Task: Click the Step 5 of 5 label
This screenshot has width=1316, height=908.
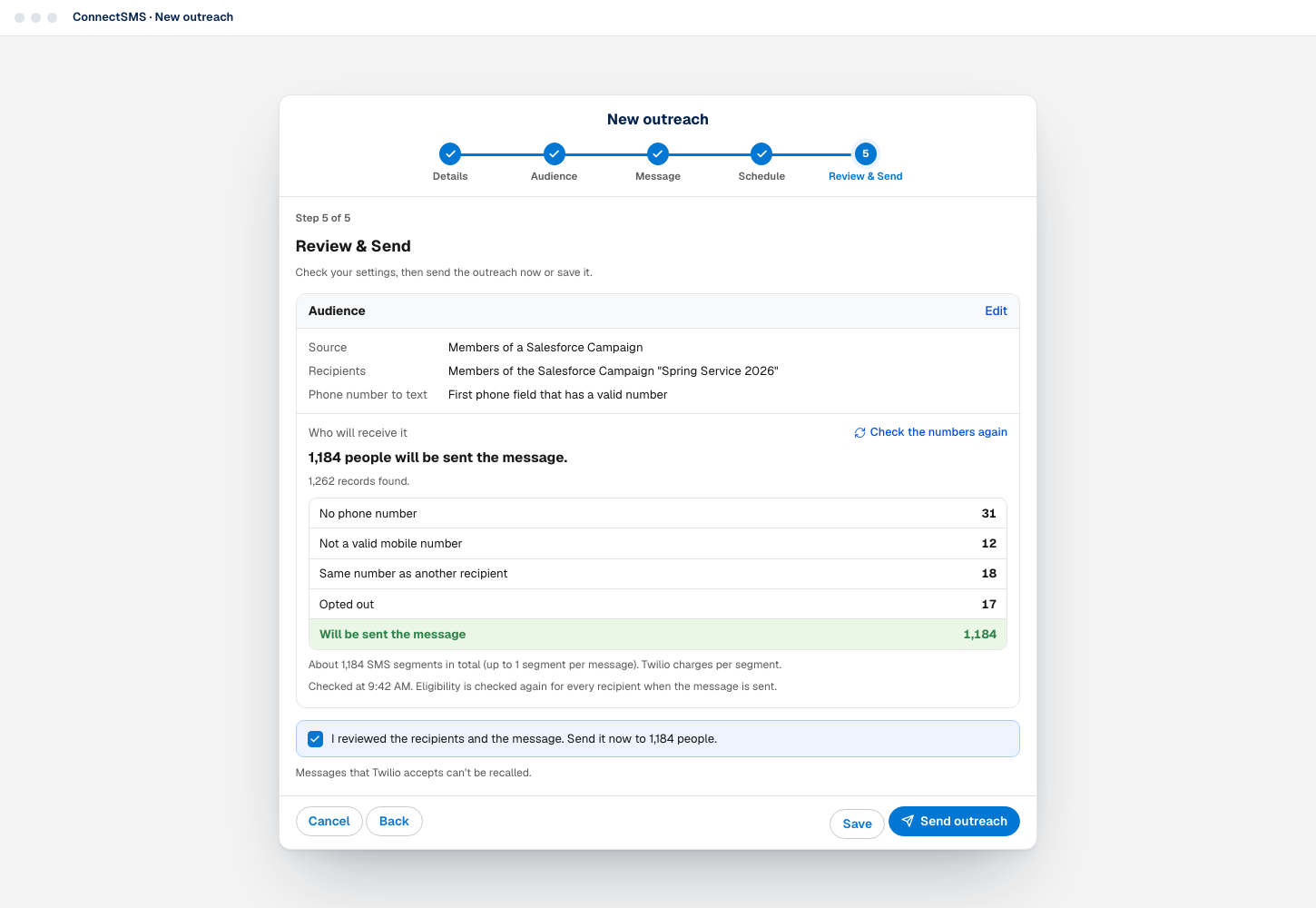Action: pos(323,218)
